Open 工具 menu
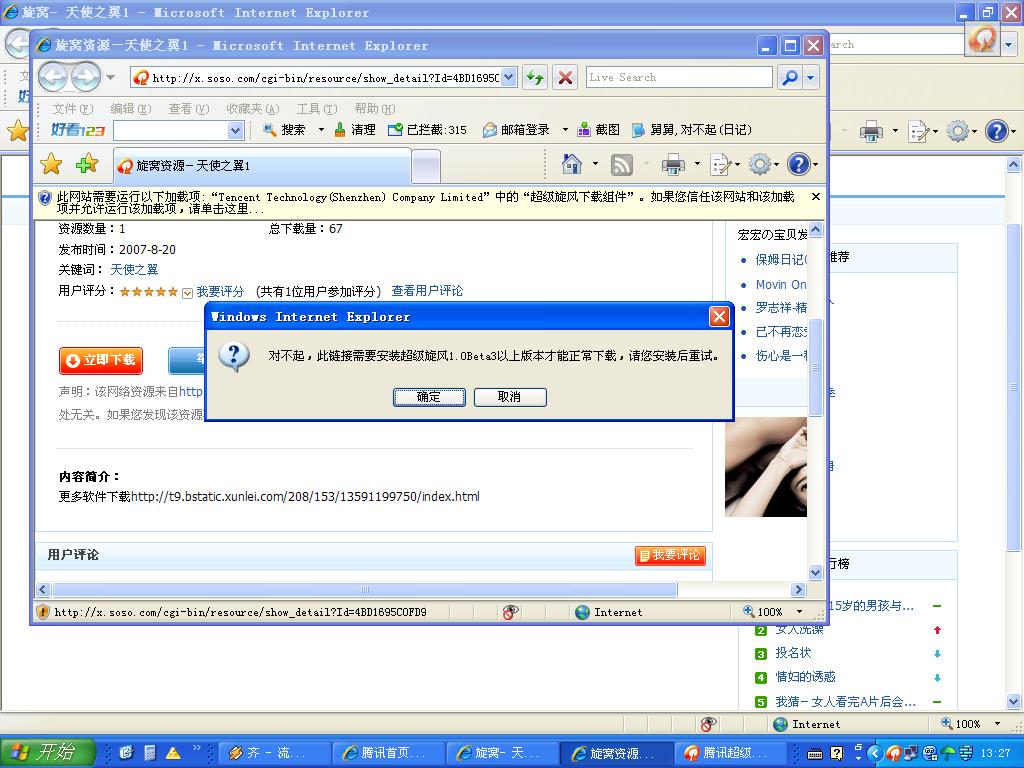1024x768 pixels. 317,108
